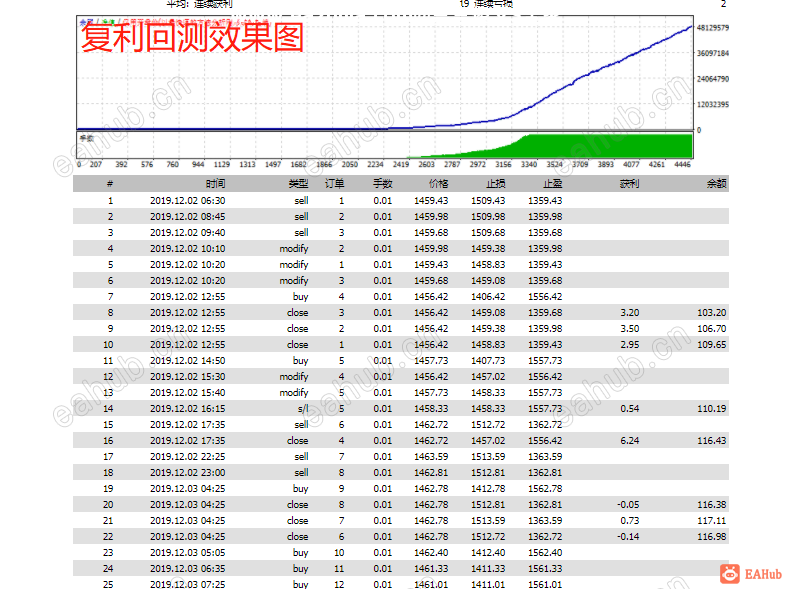
Task: Click the profit value 2.95
Action: 630,345
